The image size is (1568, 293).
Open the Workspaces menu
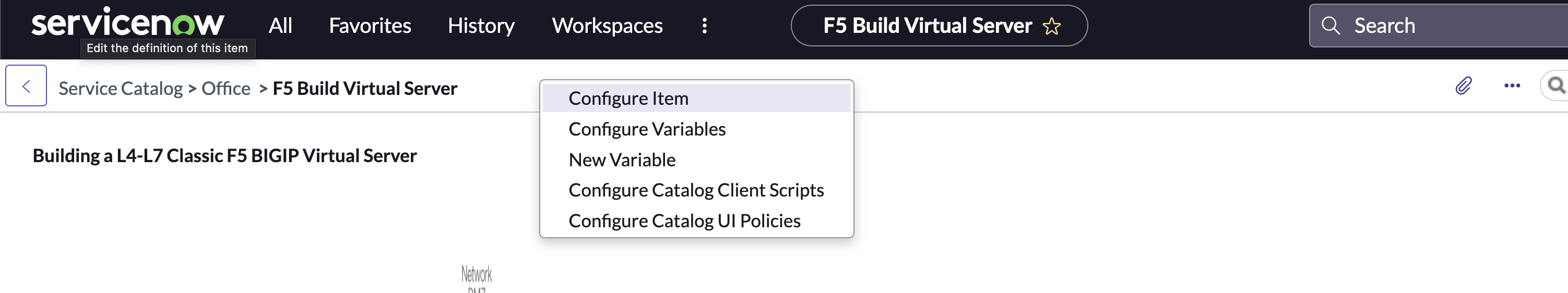pos(607,26)
